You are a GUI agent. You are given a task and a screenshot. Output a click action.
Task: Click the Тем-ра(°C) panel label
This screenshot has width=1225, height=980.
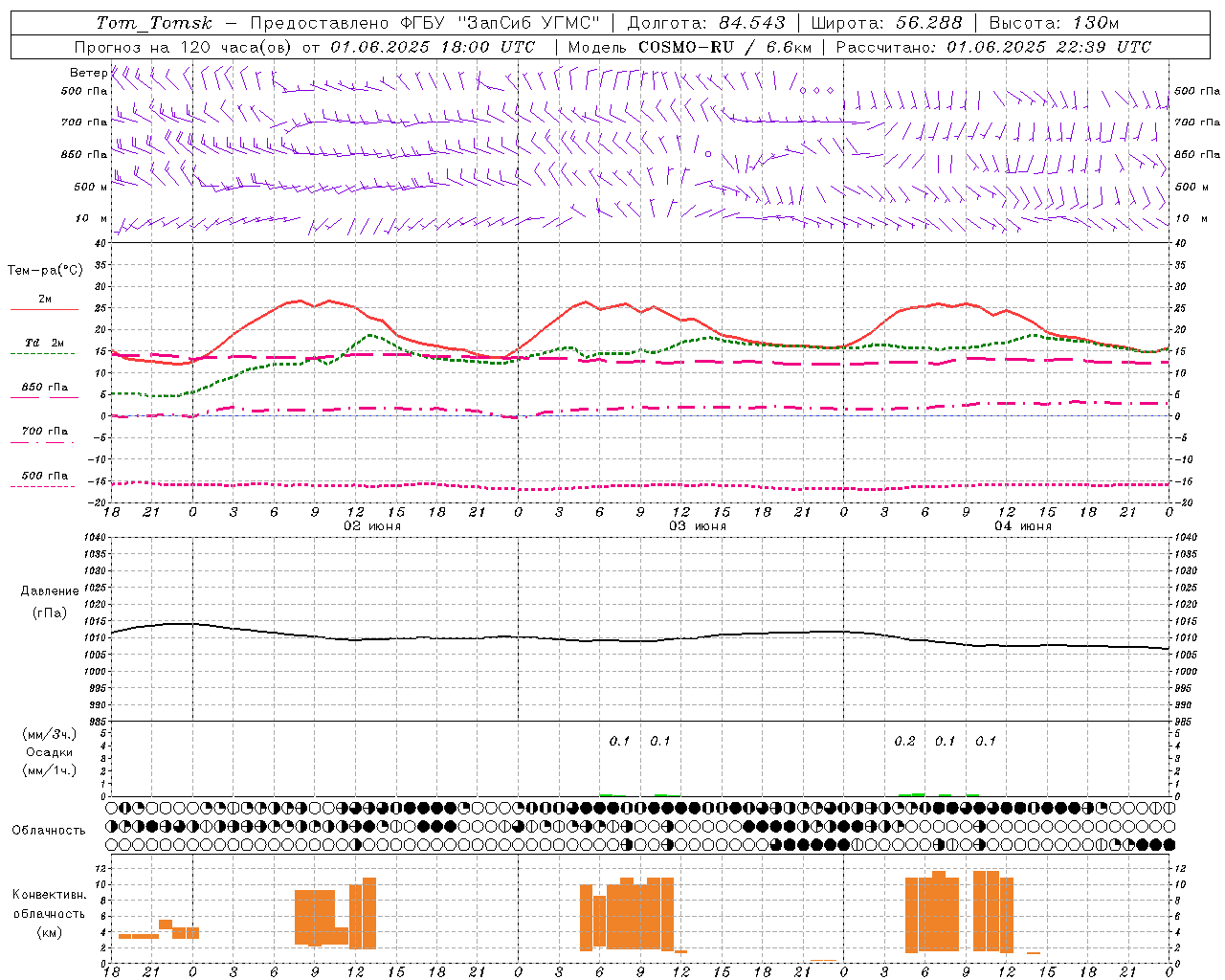(45, 271)
